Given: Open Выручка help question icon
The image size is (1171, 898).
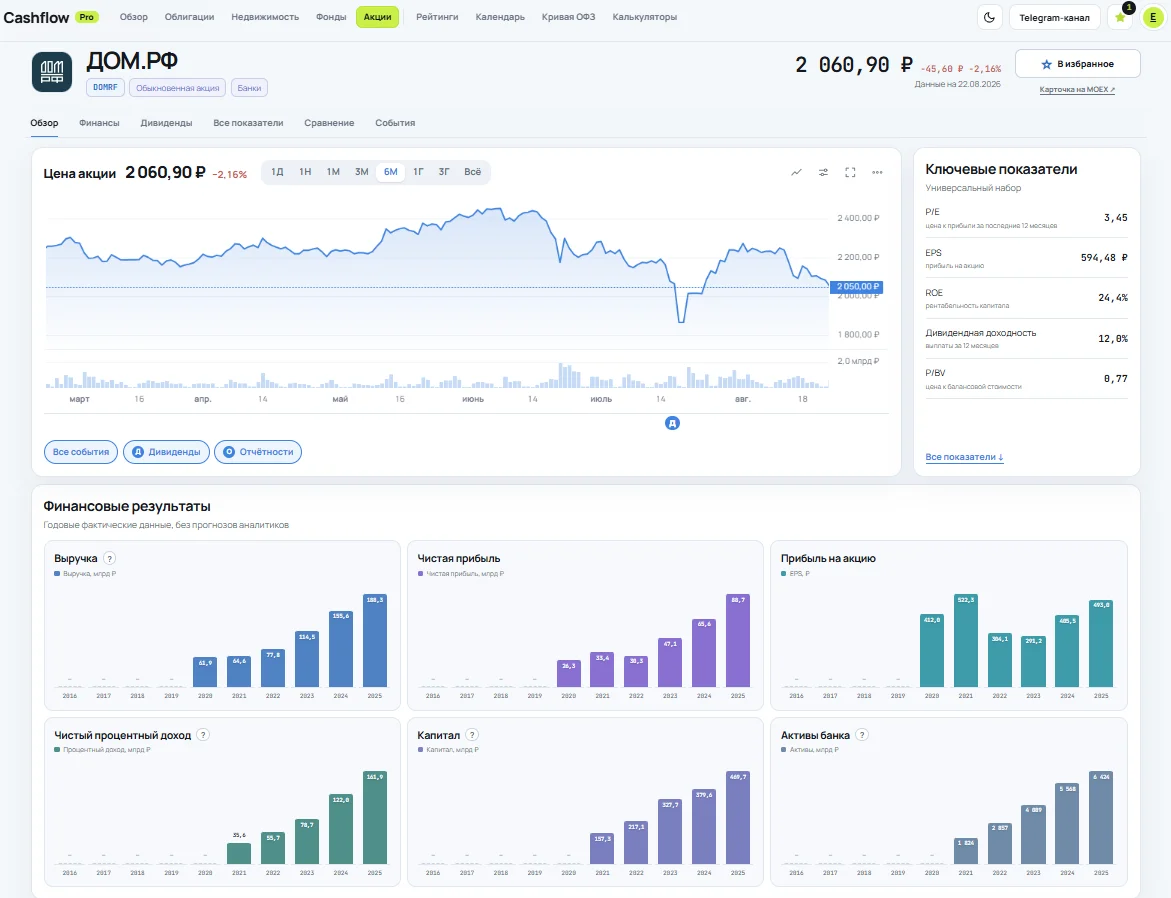Looking at the screenshot, I should pos(110,558).
